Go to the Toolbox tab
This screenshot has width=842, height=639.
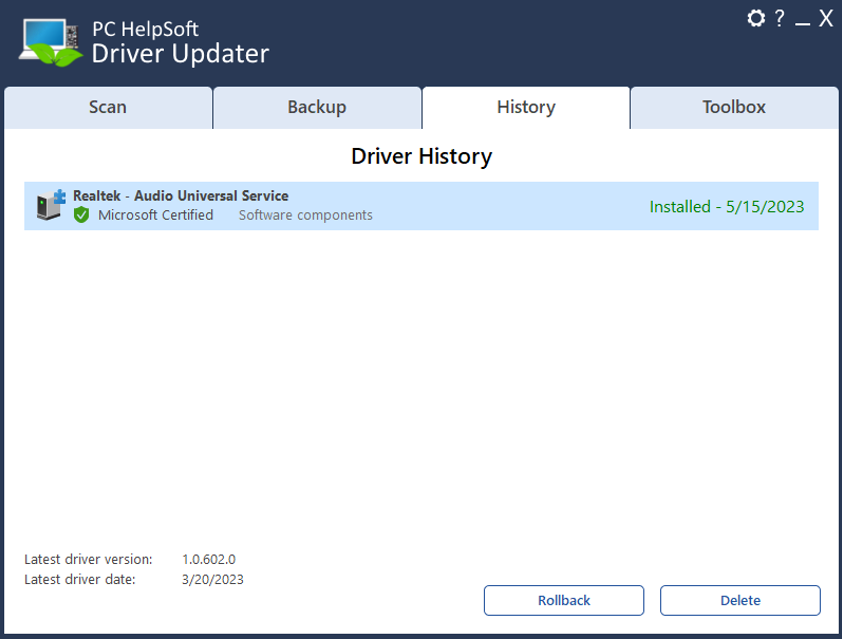pos(734,107)
